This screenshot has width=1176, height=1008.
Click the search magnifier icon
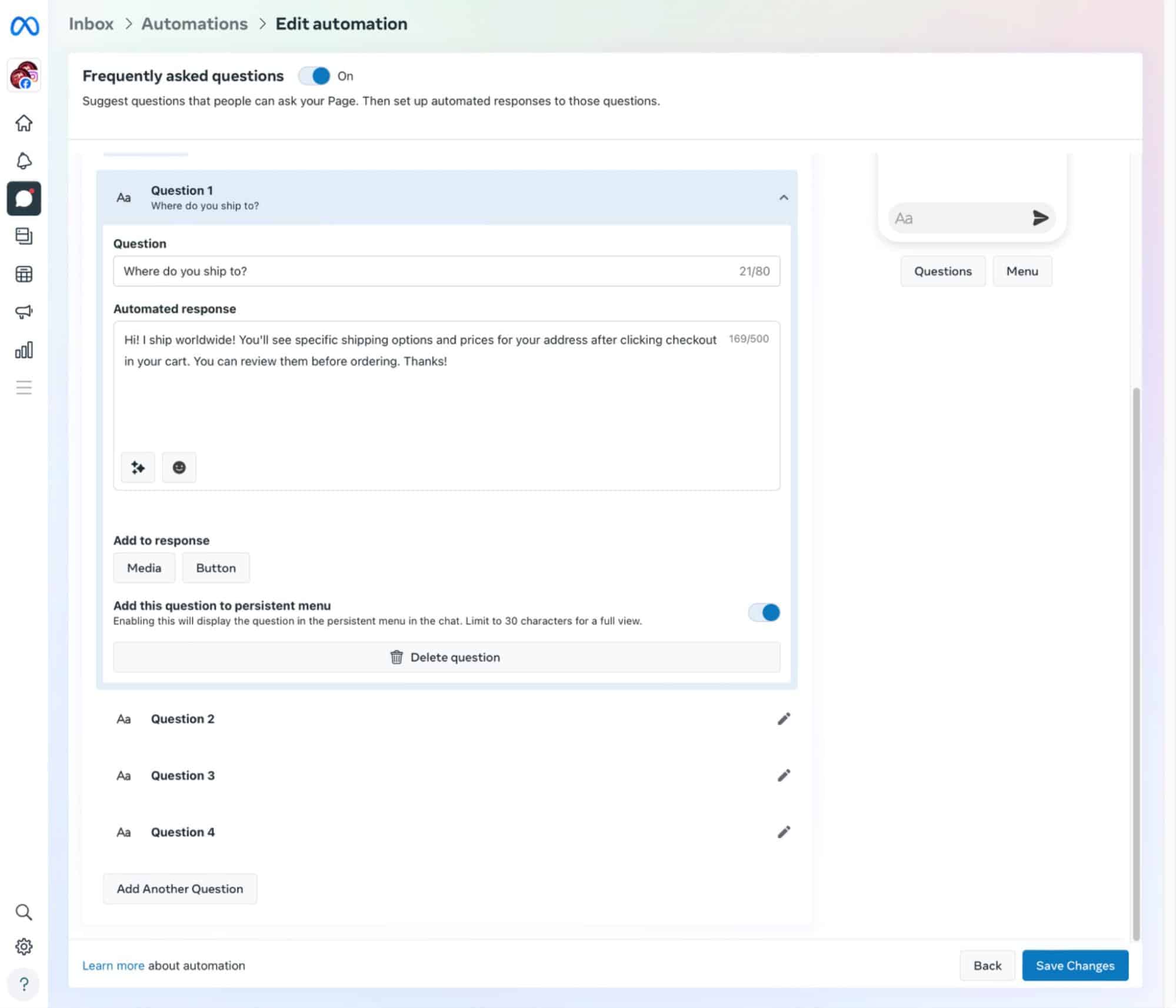24,912
